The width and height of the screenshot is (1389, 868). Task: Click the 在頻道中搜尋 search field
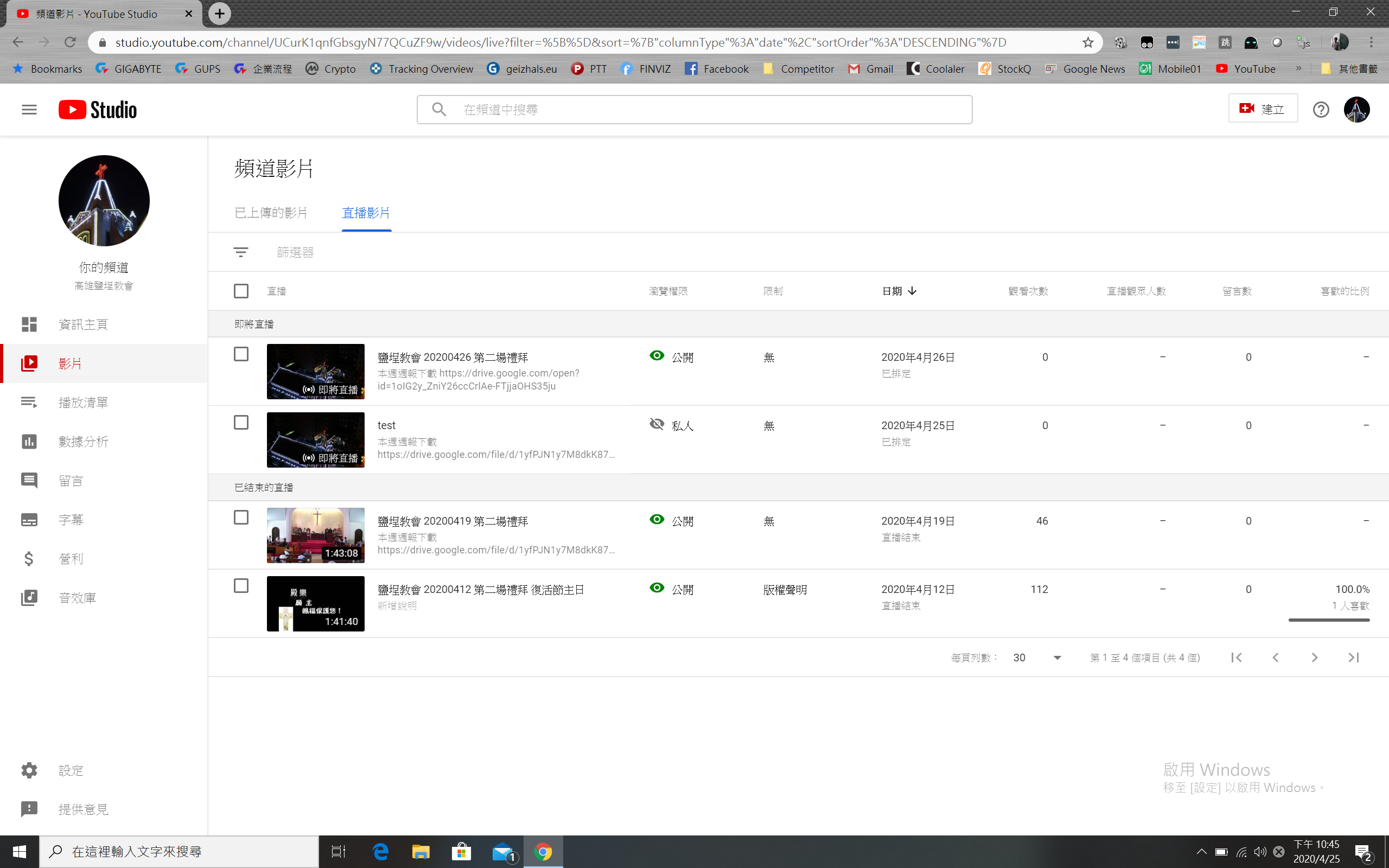[x=694, y=109]
